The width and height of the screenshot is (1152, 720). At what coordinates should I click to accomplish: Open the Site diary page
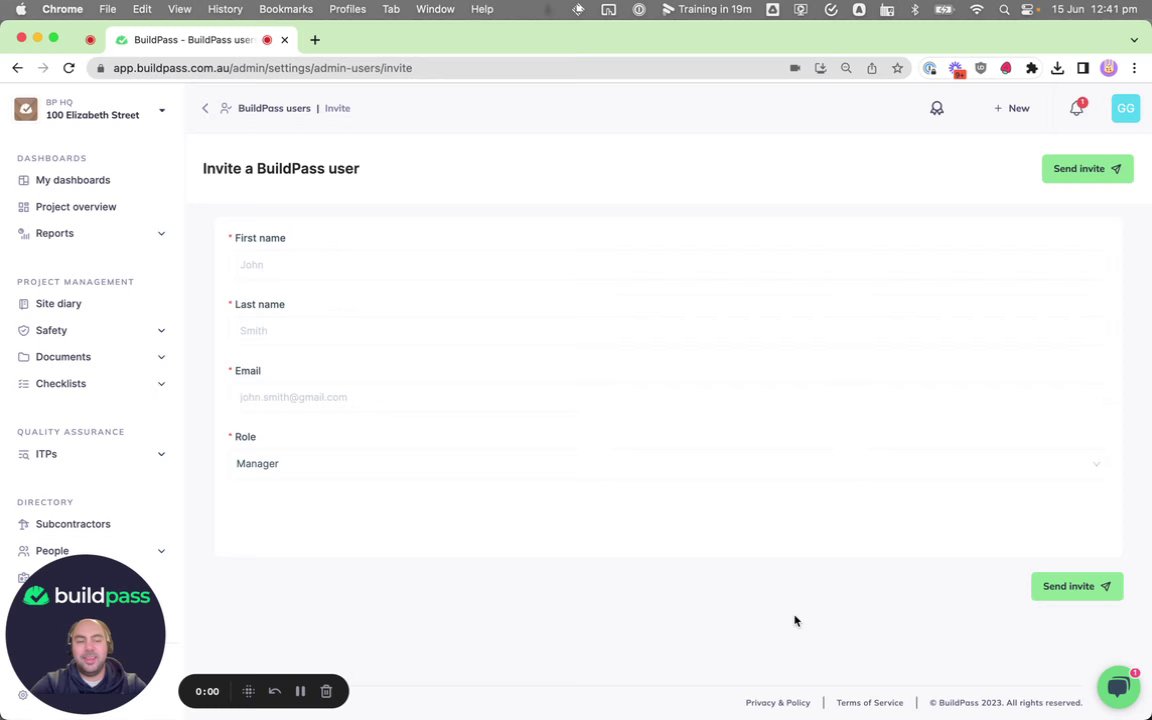58,303
